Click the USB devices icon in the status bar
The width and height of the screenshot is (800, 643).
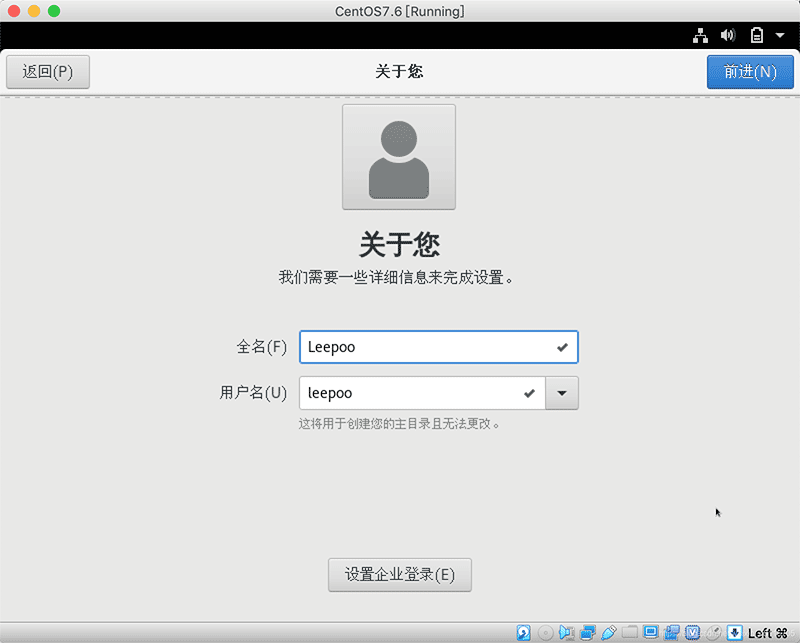pyautogui.click(x=607, y=632)
